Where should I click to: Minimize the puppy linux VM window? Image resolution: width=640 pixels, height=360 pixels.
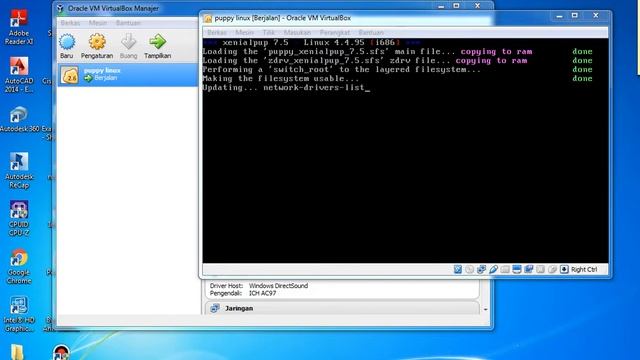coord(559,16)
